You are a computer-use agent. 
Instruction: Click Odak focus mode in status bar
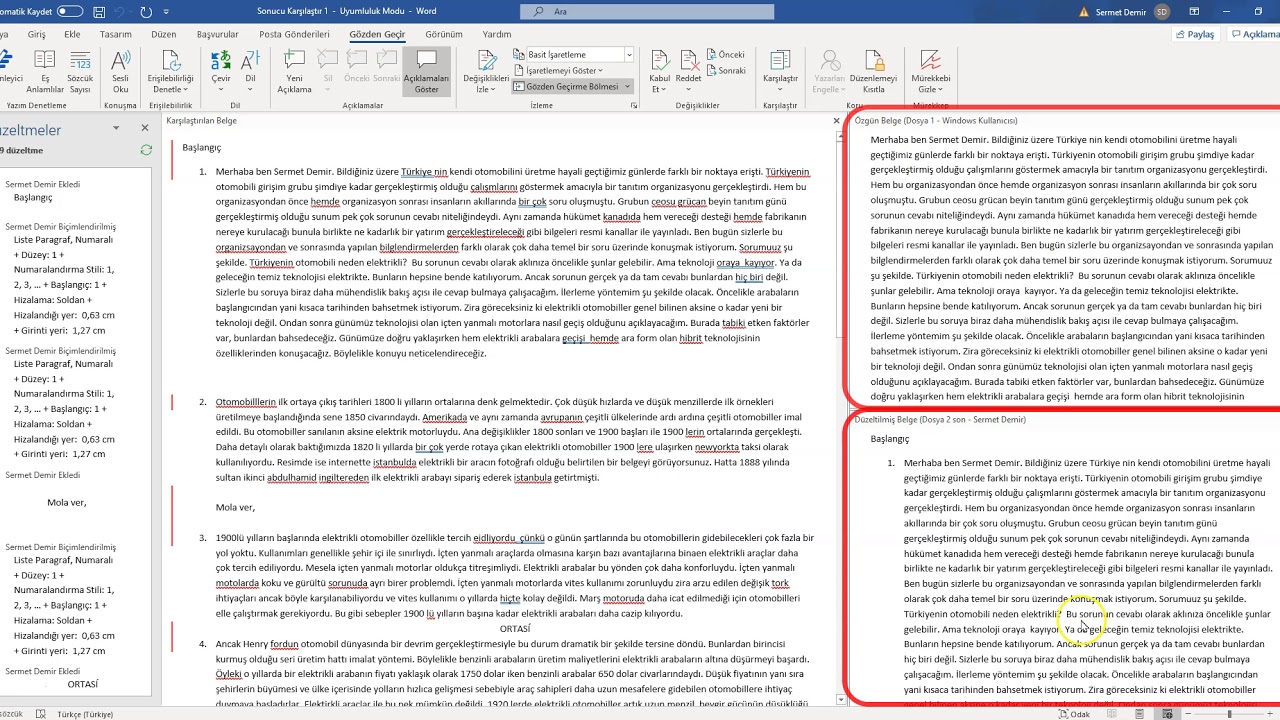click(1074, 714)
